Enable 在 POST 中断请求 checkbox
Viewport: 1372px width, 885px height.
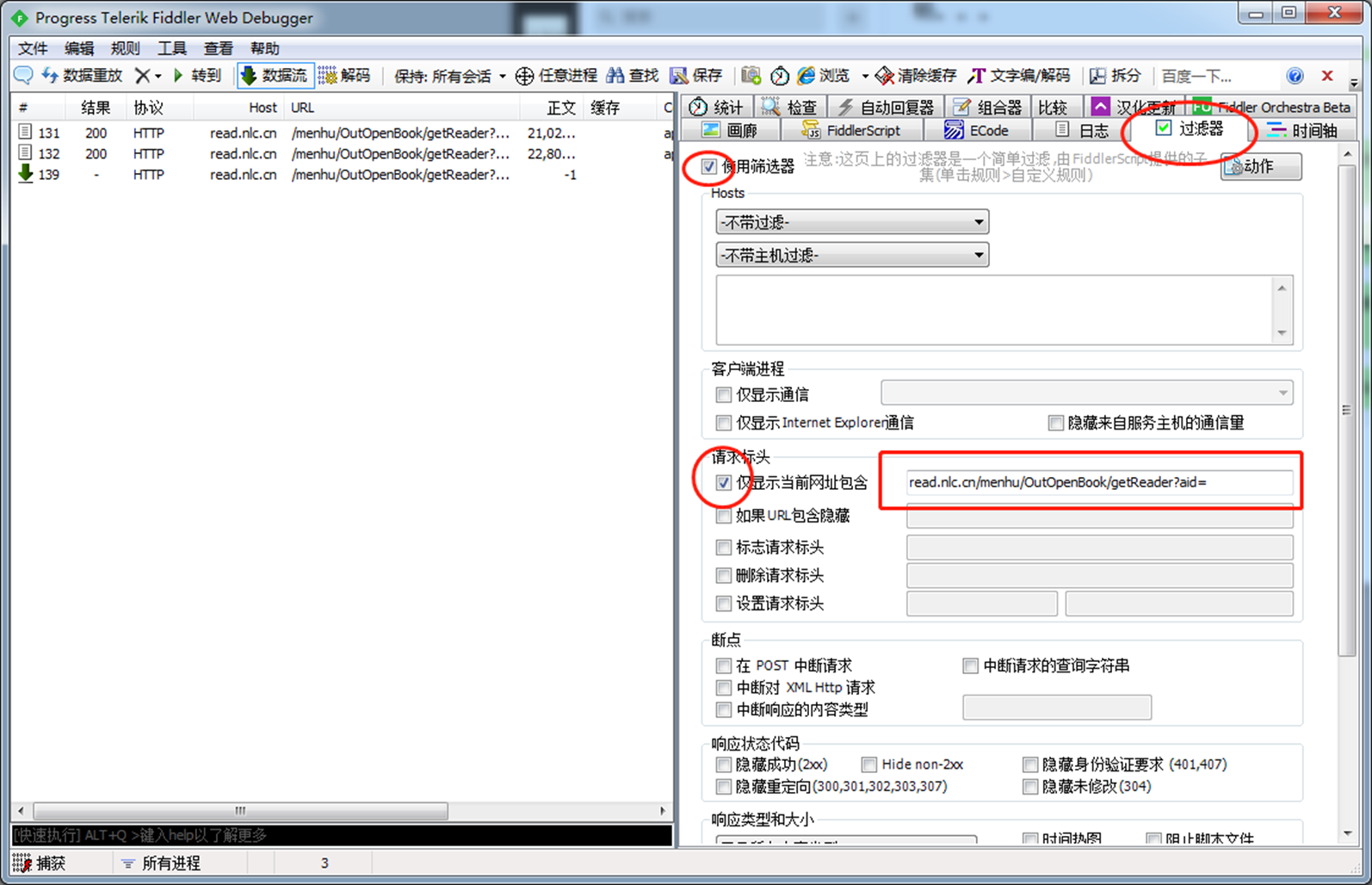pos(723,665)
